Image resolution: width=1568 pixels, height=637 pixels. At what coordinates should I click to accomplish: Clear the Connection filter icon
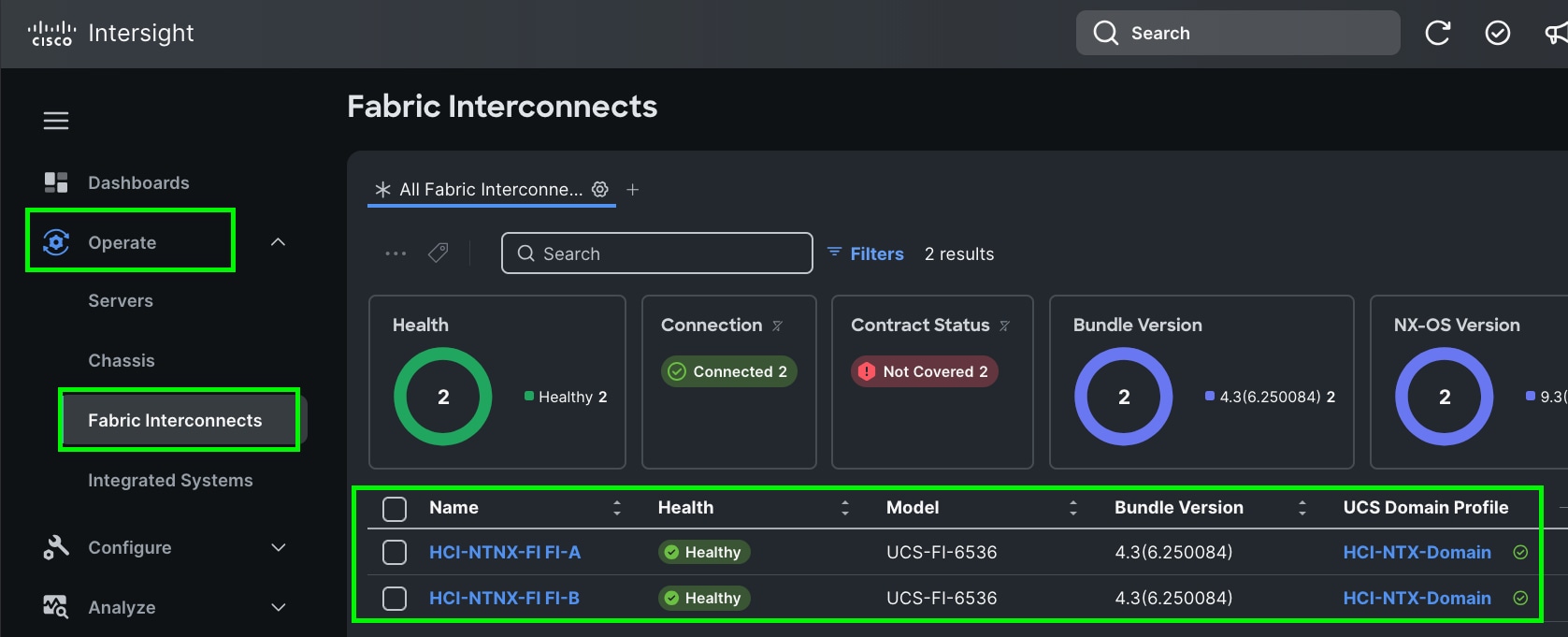coord(777,326)
